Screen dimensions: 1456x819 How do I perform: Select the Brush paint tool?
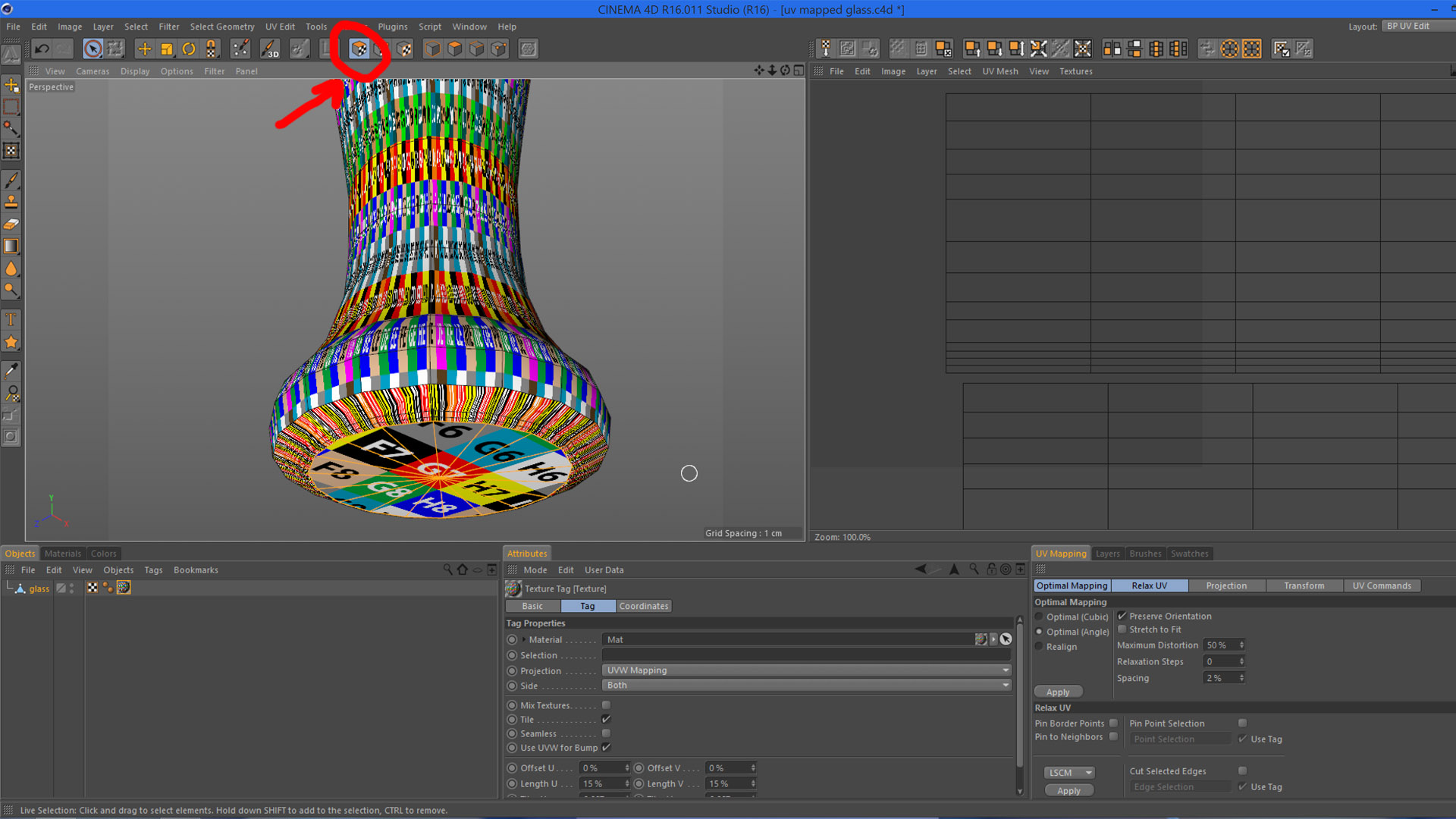click(x=11, y=180)
